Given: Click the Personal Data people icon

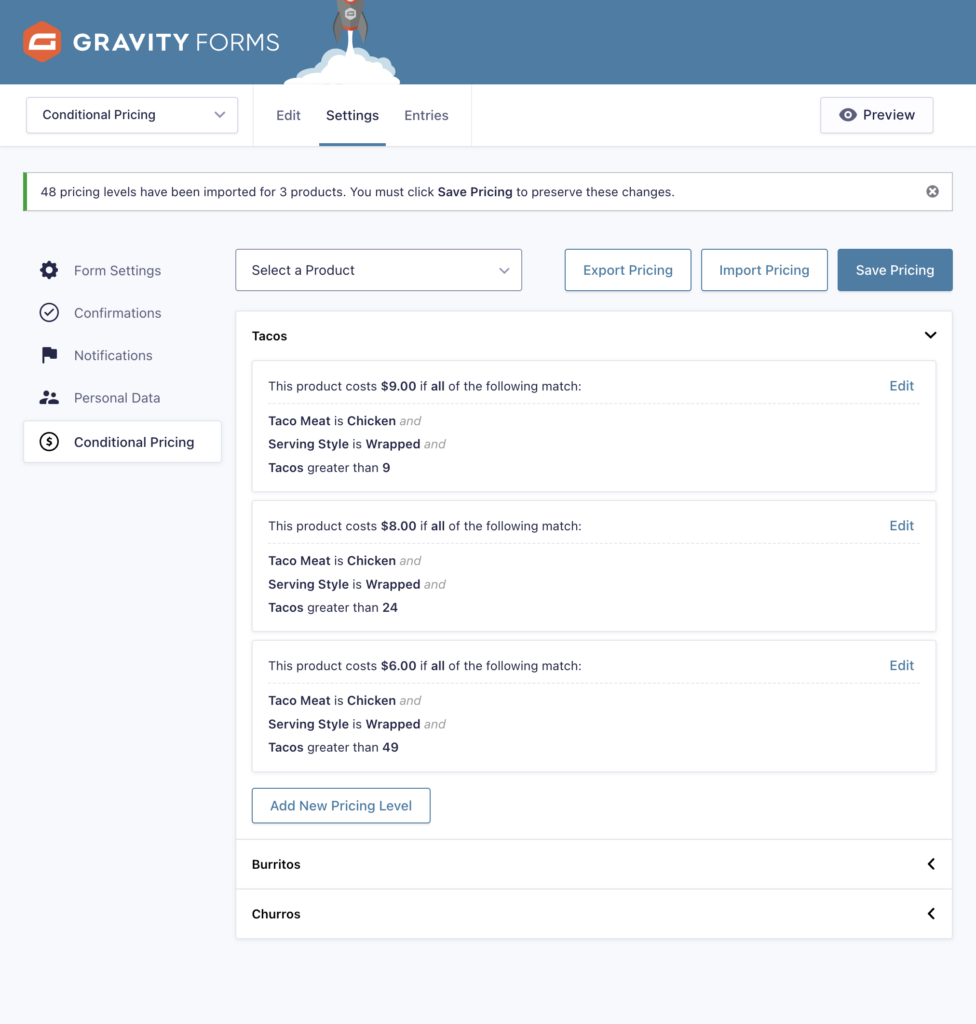Looking at the screenshot, I should (49, 398).
